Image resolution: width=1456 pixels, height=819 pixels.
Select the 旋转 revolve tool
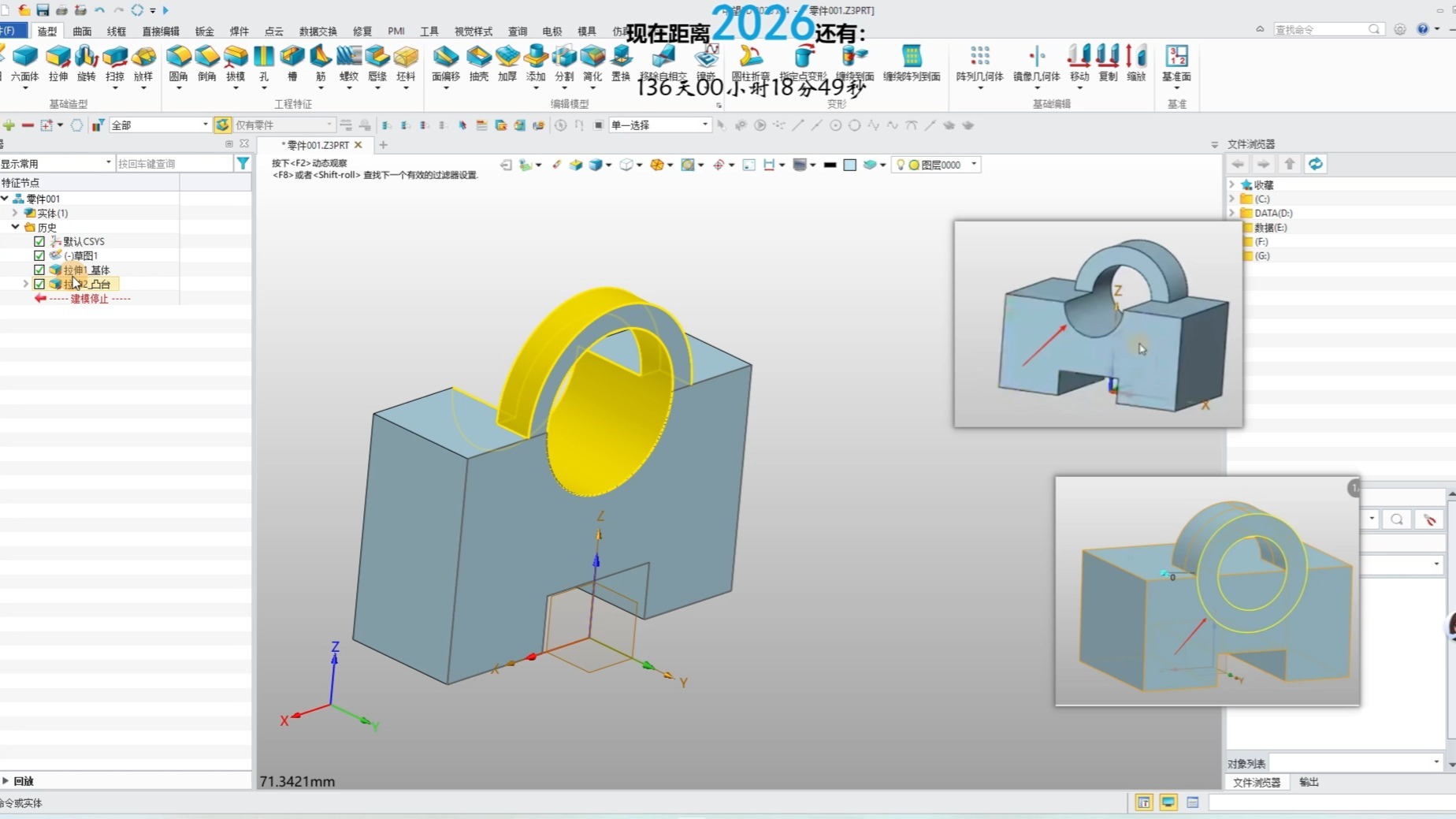(87, 63)
